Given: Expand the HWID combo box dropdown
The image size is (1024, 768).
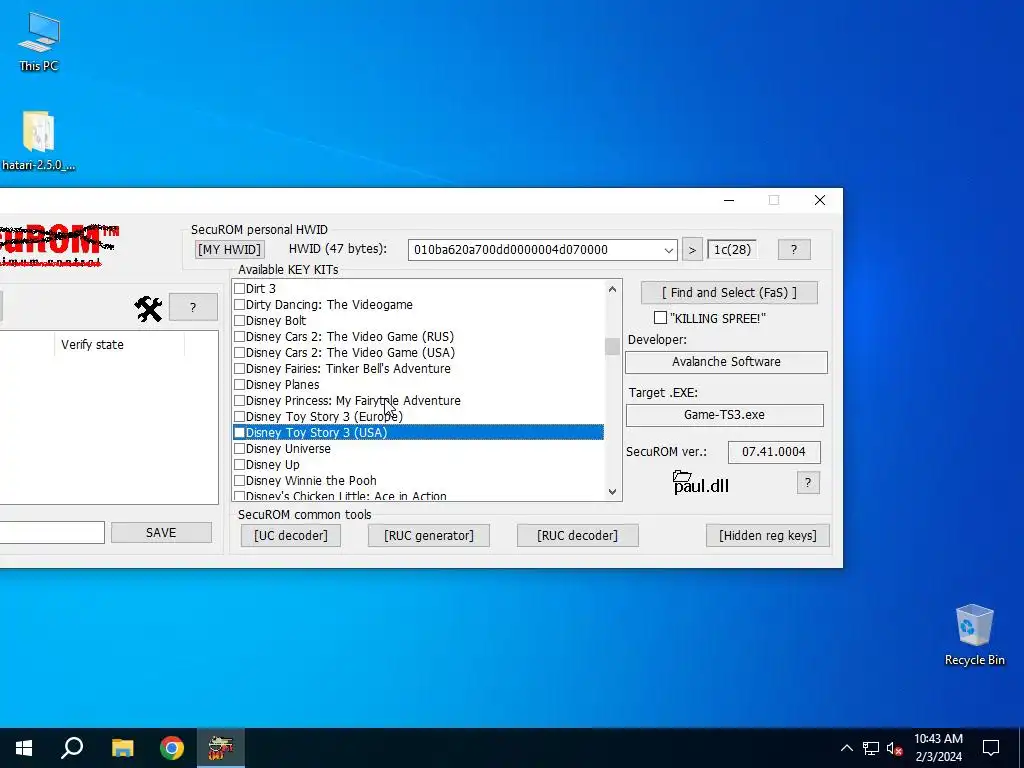Looking at the screenshot, I should (668, 250).
